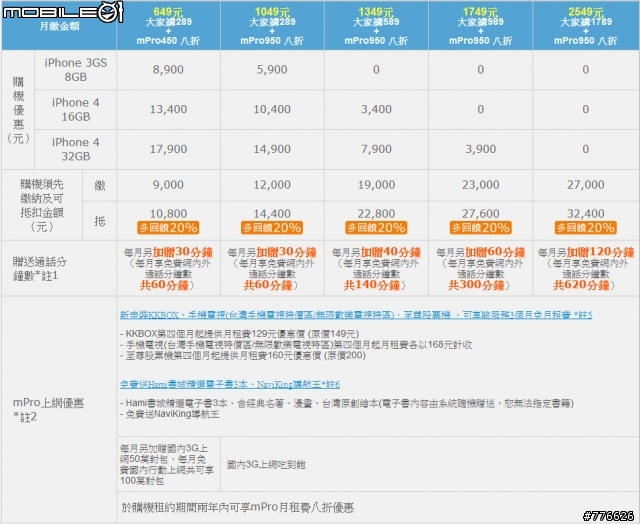Click the 多回饋20% badge under 14,400
The width and height of the screenshot is (640, 524).
(x=272, y=228)
